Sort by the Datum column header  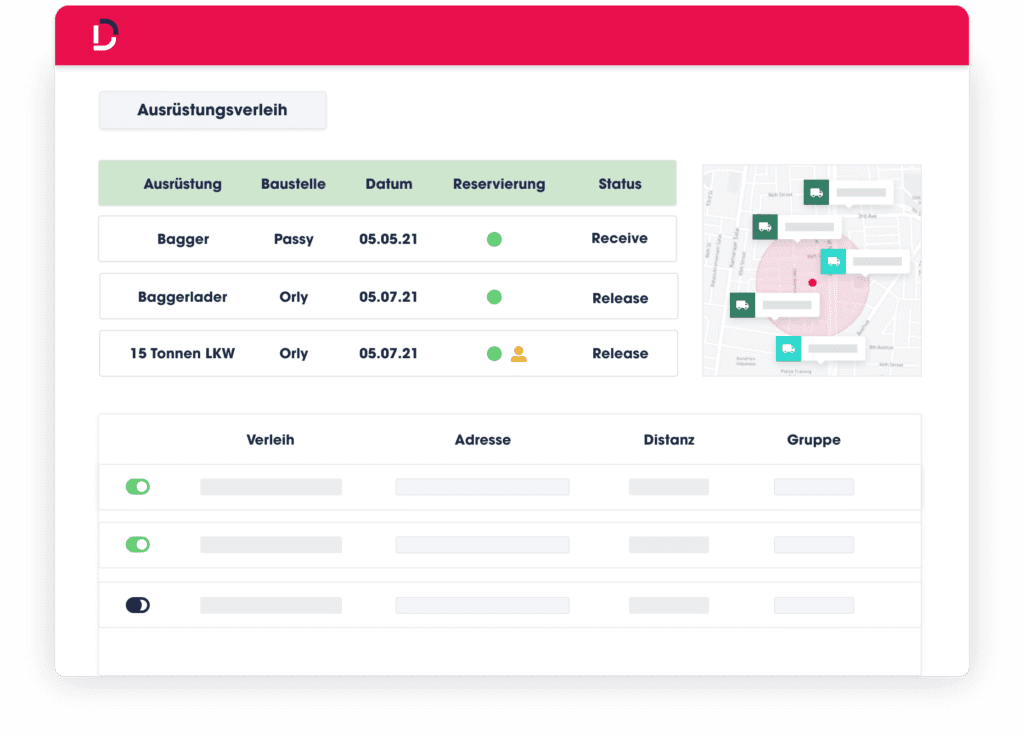tap(388, 184)
